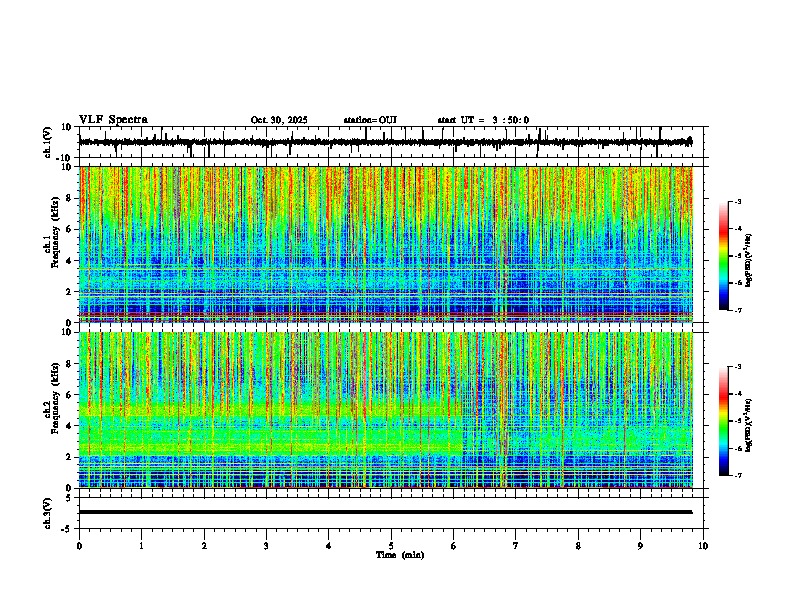Click the ch.2 spectrogram "4" kHz tick label

[x=70, y=426]
